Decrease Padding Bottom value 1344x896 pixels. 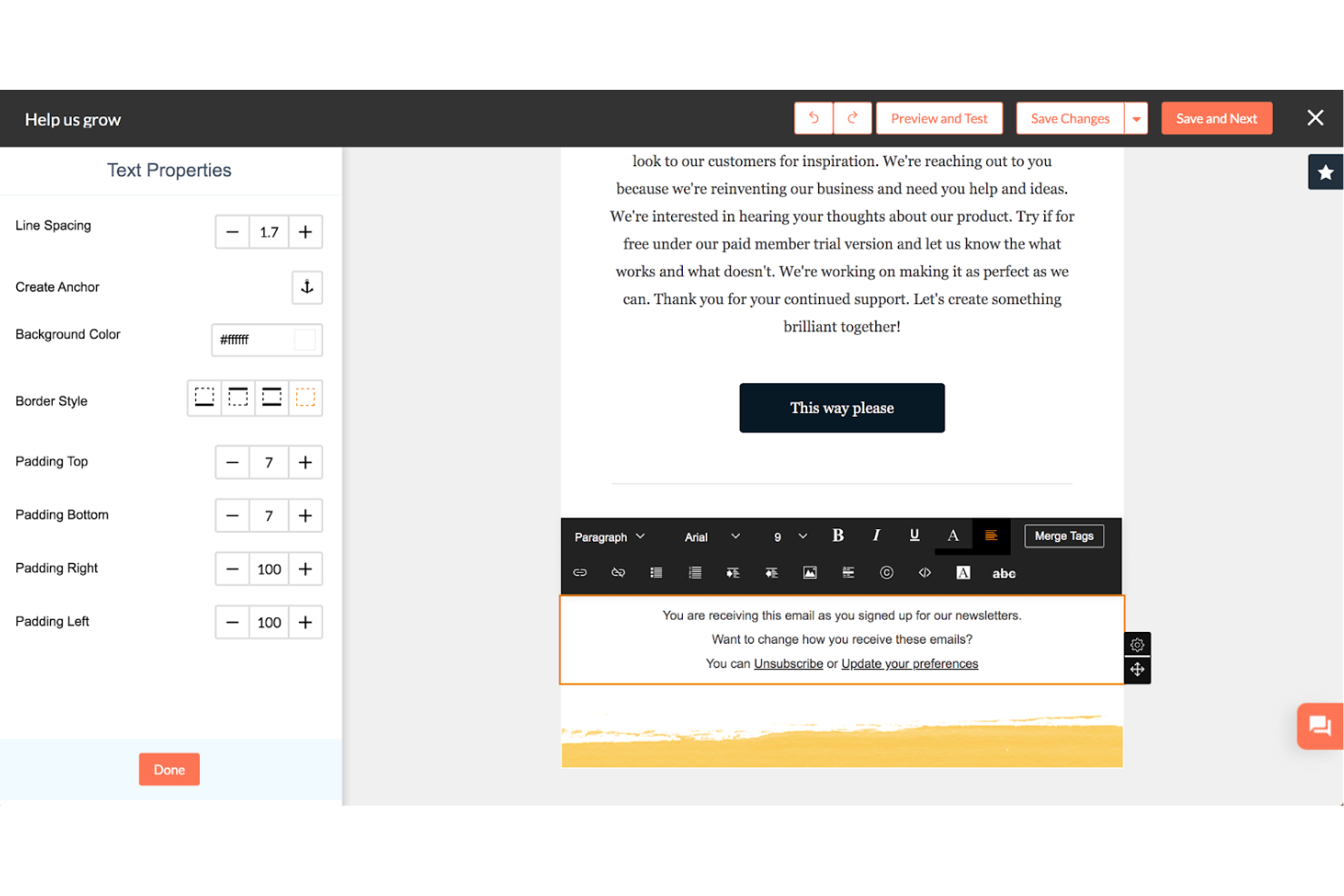click(x=232, y=516)
